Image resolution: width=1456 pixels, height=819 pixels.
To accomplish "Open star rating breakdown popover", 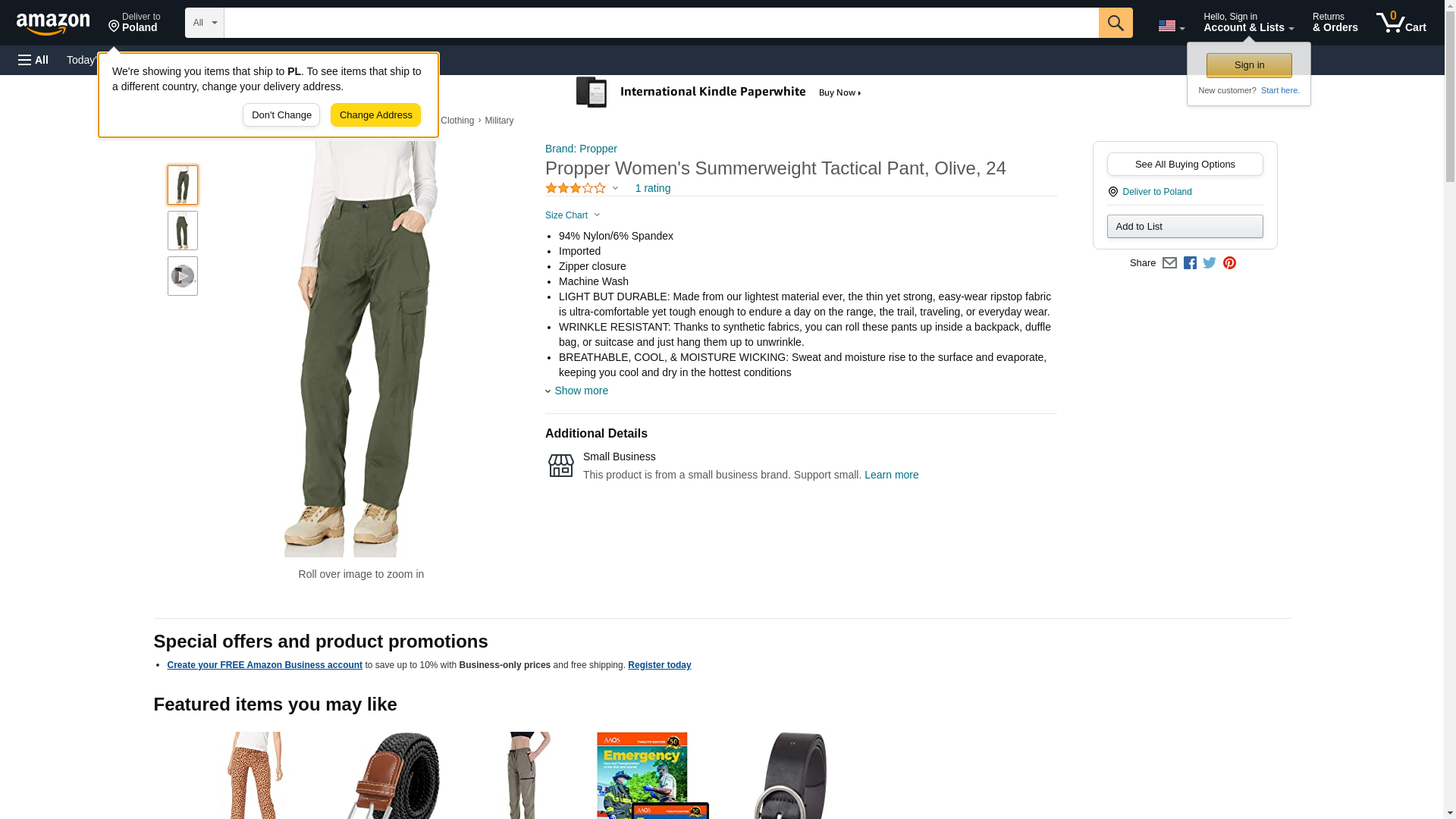I will (x=582, y=188).
